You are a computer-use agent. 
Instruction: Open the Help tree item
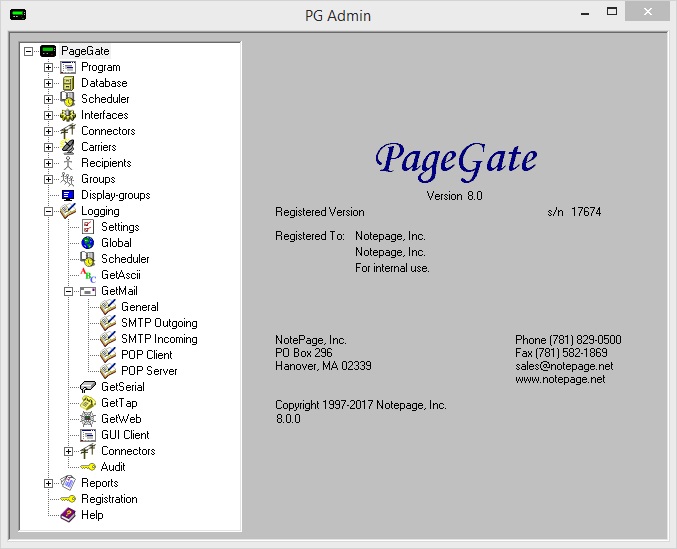[92, 515]
